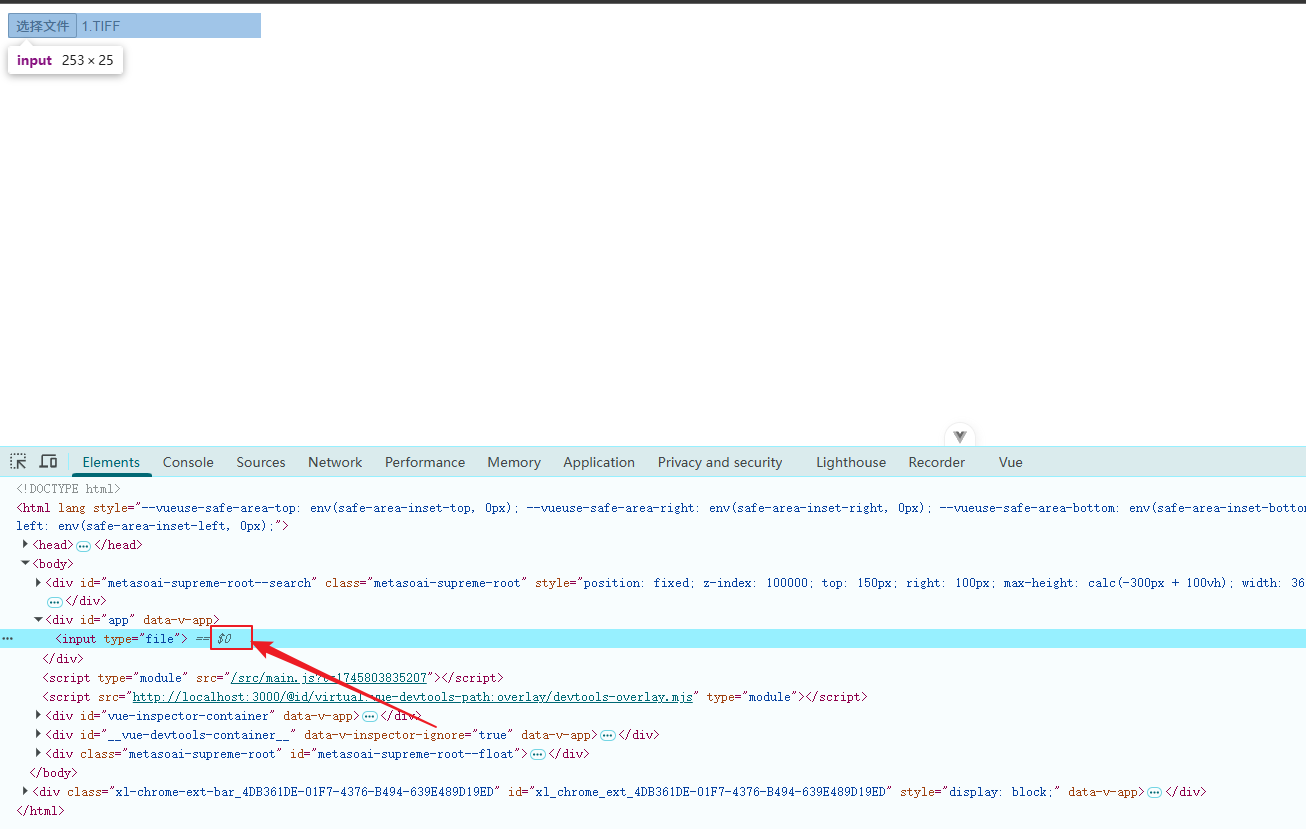This screenshot has height=829, width=1306.
Task: Open the devtools-overlay.mjs localhost link
Action: pos(413,697)
